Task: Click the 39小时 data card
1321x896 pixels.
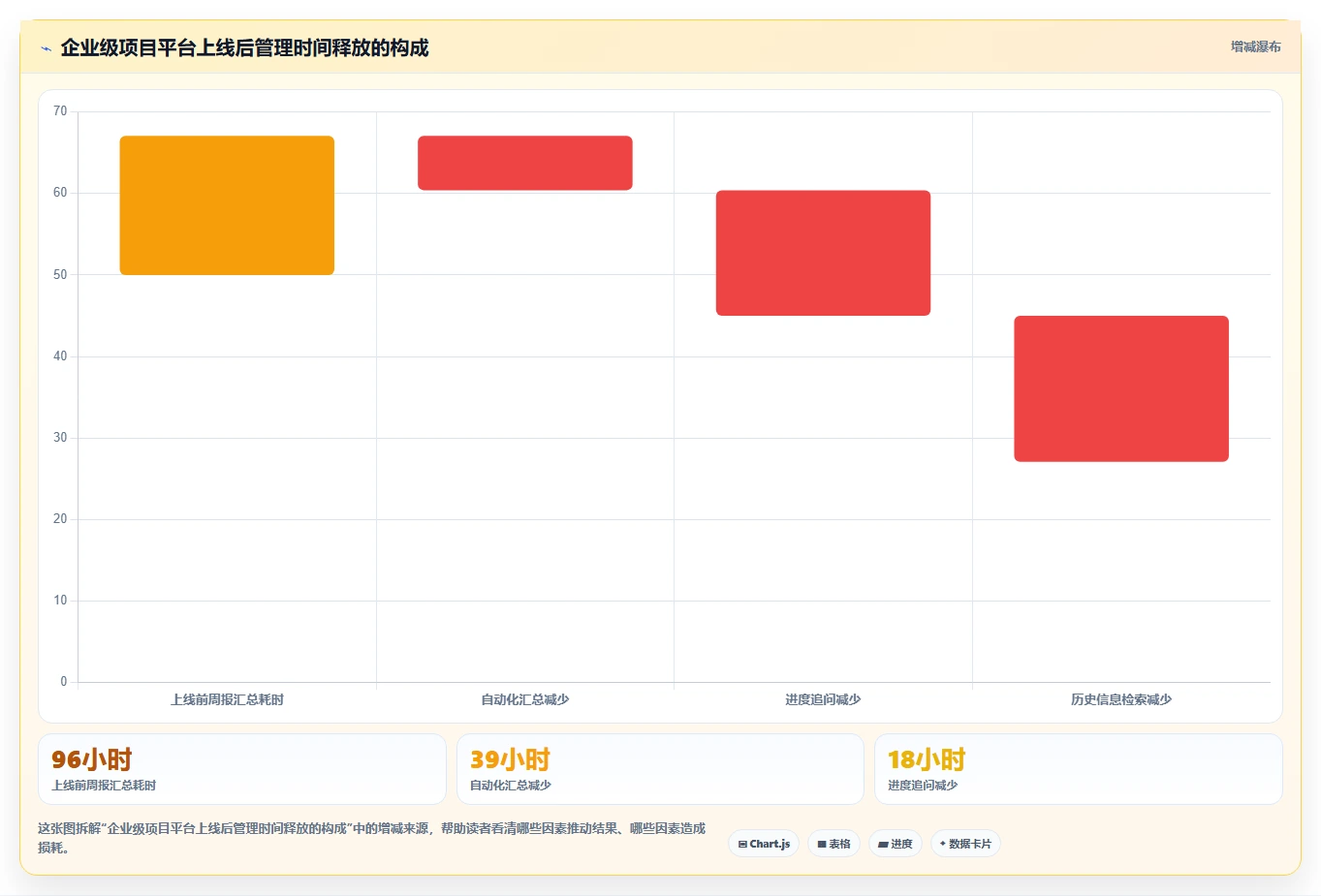Action: pos(660,769)
